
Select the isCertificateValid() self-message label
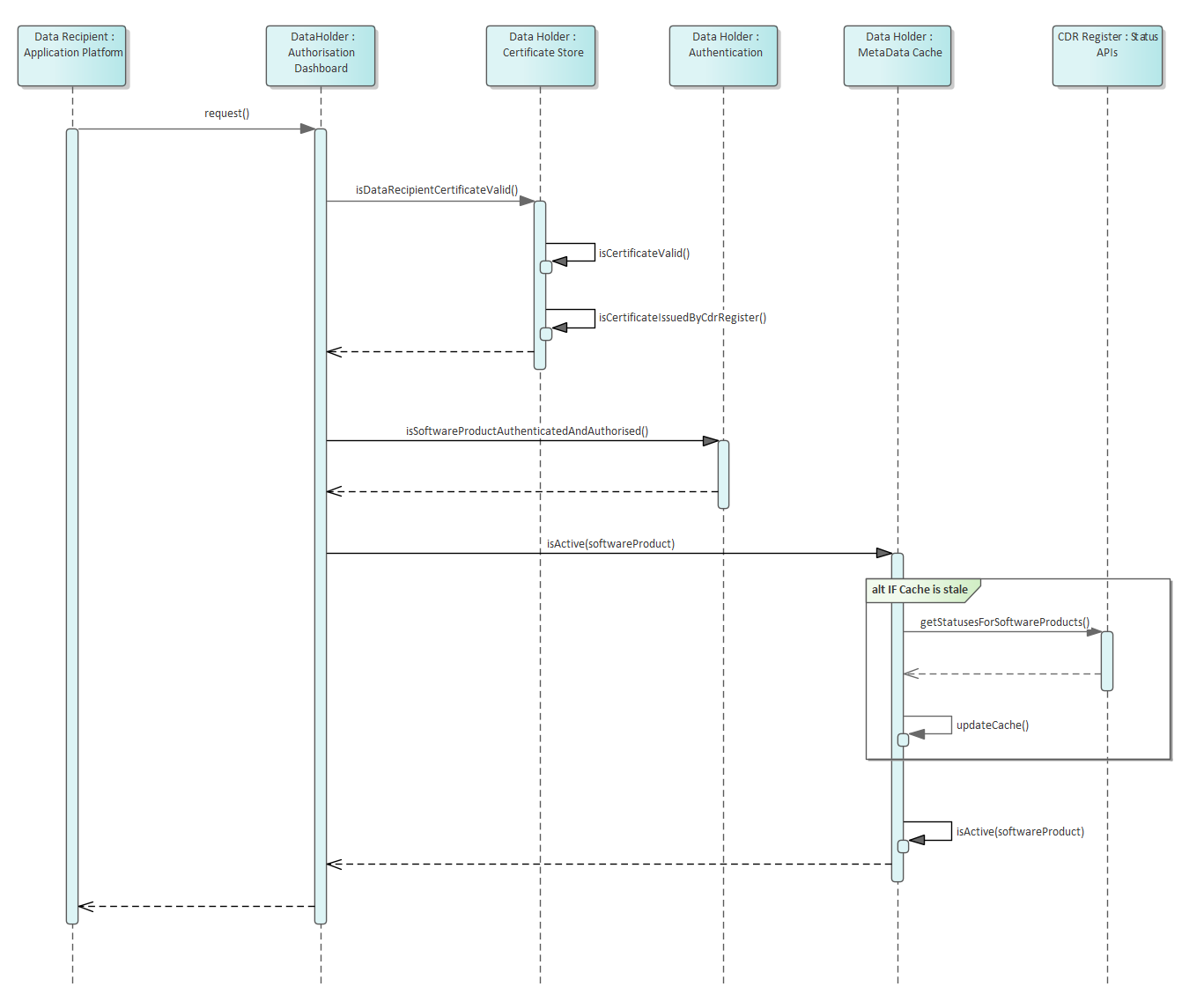[x=644, y=254]
